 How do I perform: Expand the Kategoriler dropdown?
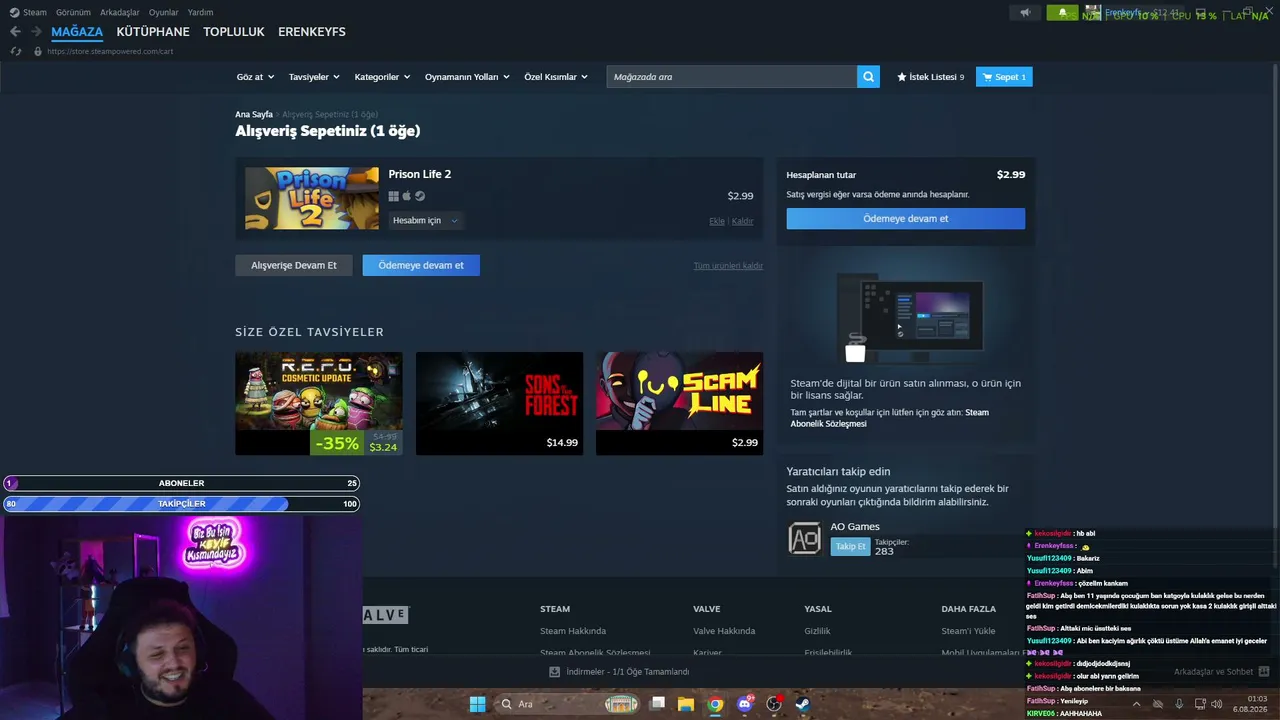coord(382,77)
